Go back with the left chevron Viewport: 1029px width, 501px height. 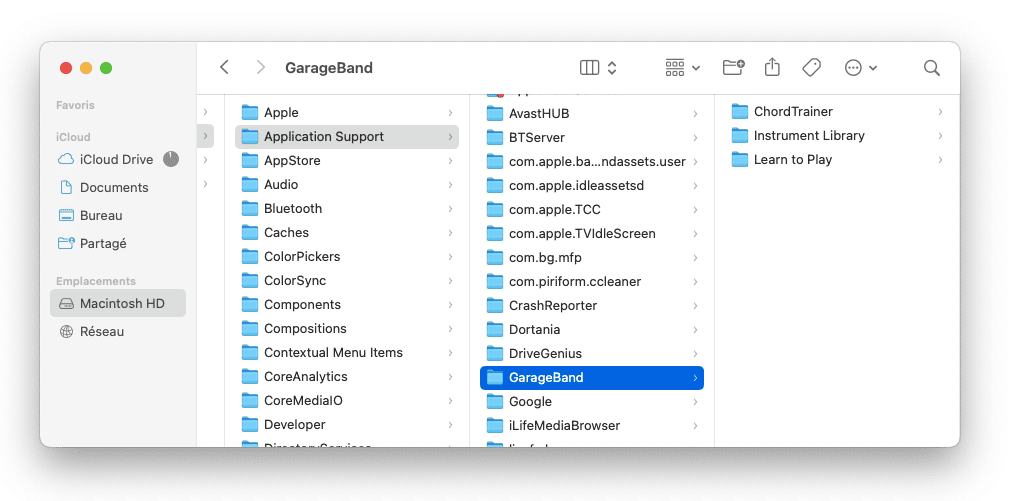coord(224,68)
